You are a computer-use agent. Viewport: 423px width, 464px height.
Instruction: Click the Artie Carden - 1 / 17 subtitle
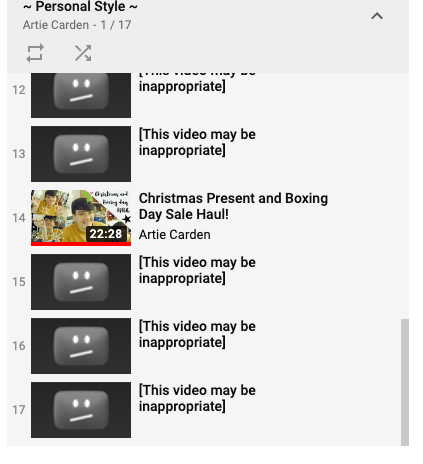pos(77,25)
